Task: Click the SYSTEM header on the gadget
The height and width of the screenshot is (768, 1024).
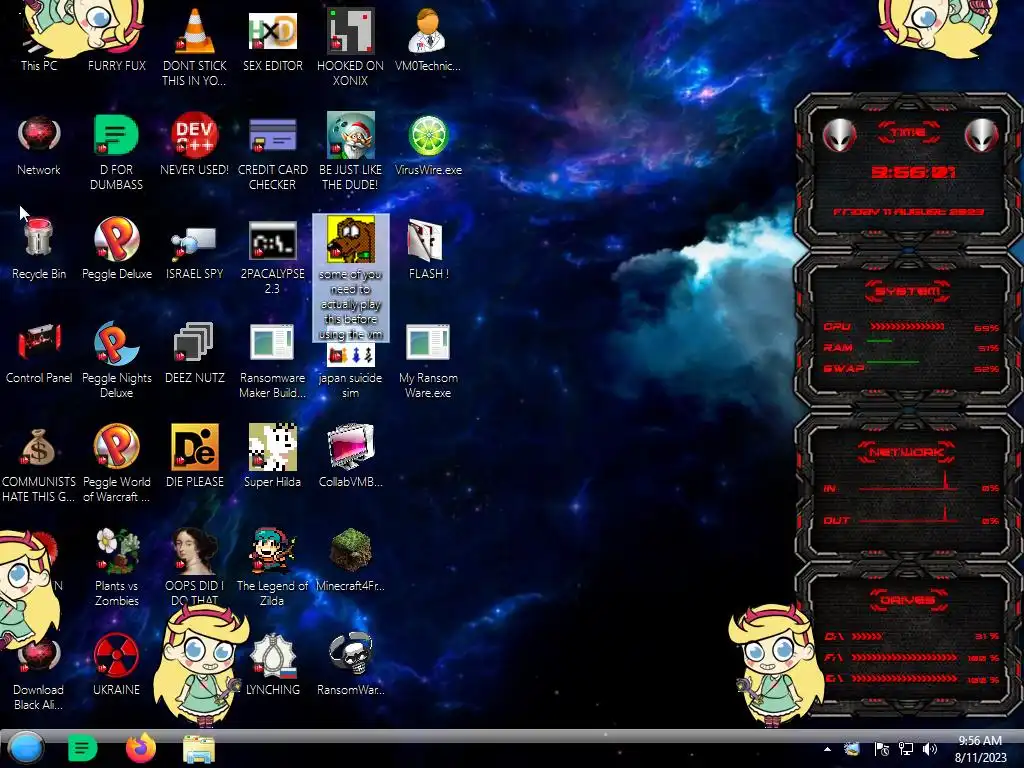Action: click(x=908, y=291)
